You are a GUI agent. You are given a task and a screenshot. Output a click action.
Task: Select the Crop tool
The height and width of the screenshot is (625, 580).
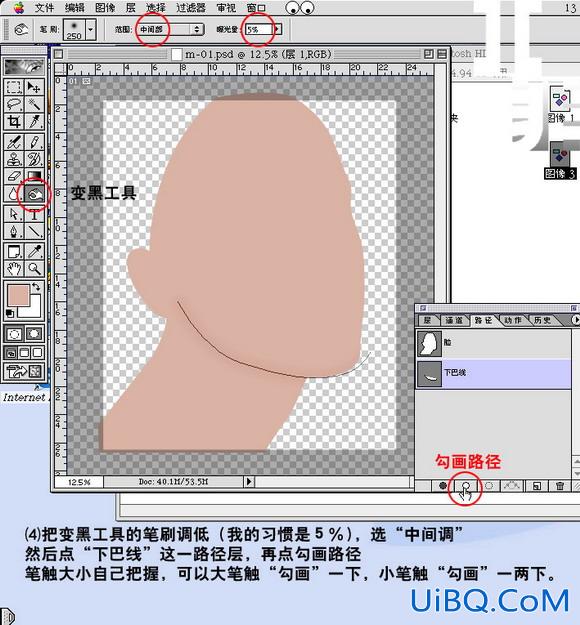pos(14,122)
